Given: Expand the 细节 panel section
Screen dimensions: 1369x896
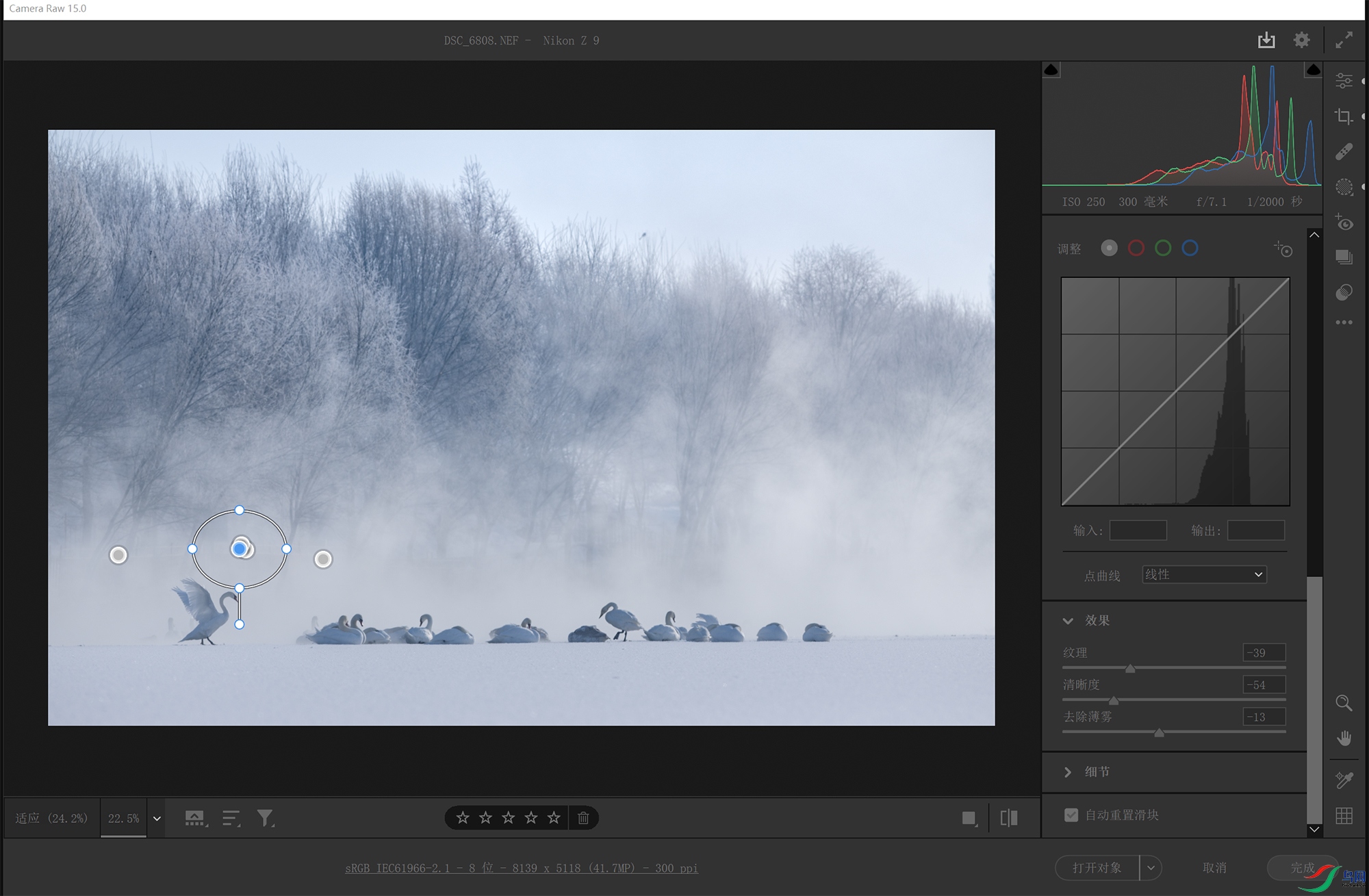Looking at the screenshot, I should click(1068, 772).
